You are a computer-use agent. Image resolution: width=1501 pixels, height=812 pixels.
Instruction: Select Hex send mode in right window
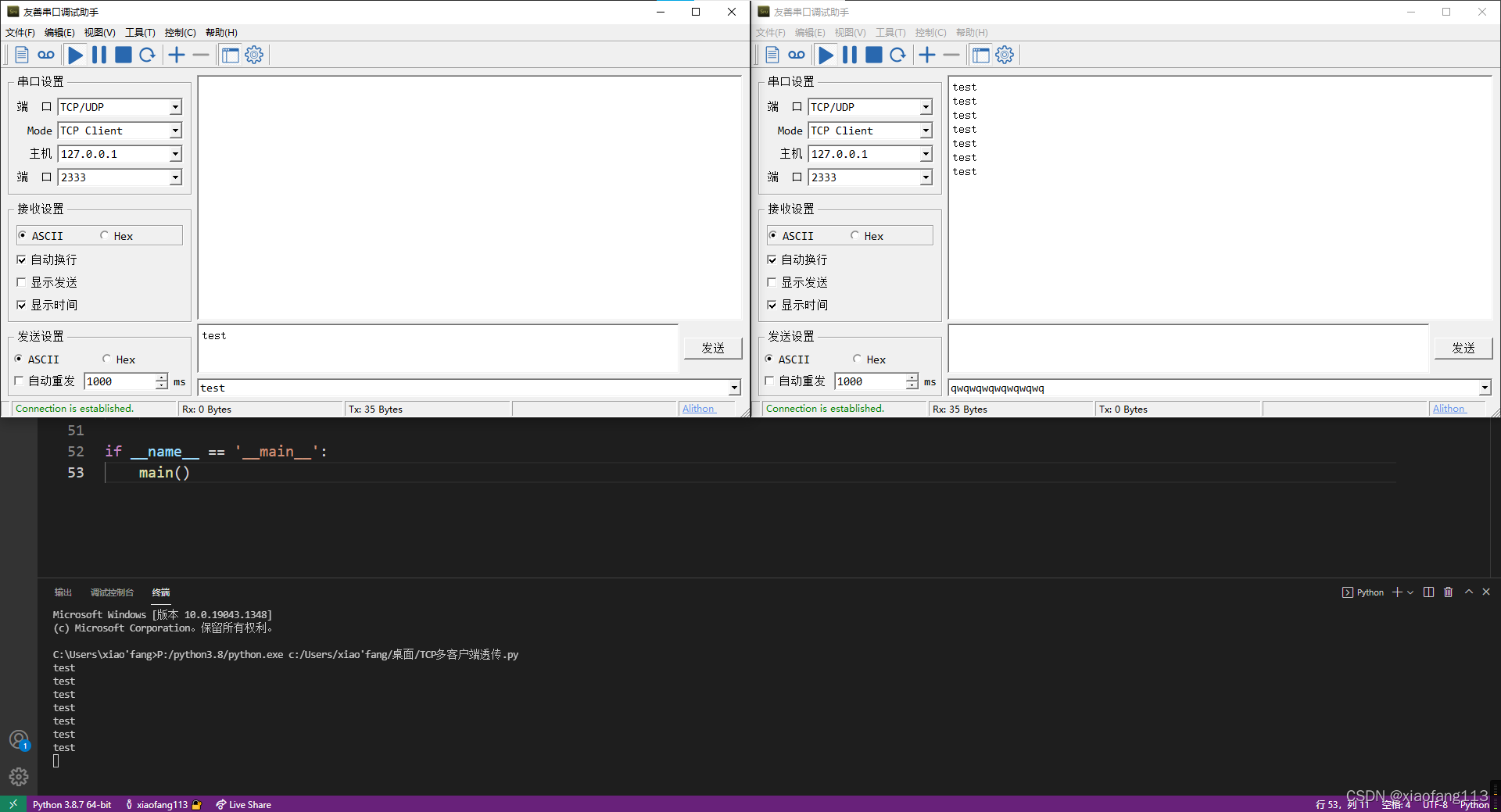coord(857,359)
